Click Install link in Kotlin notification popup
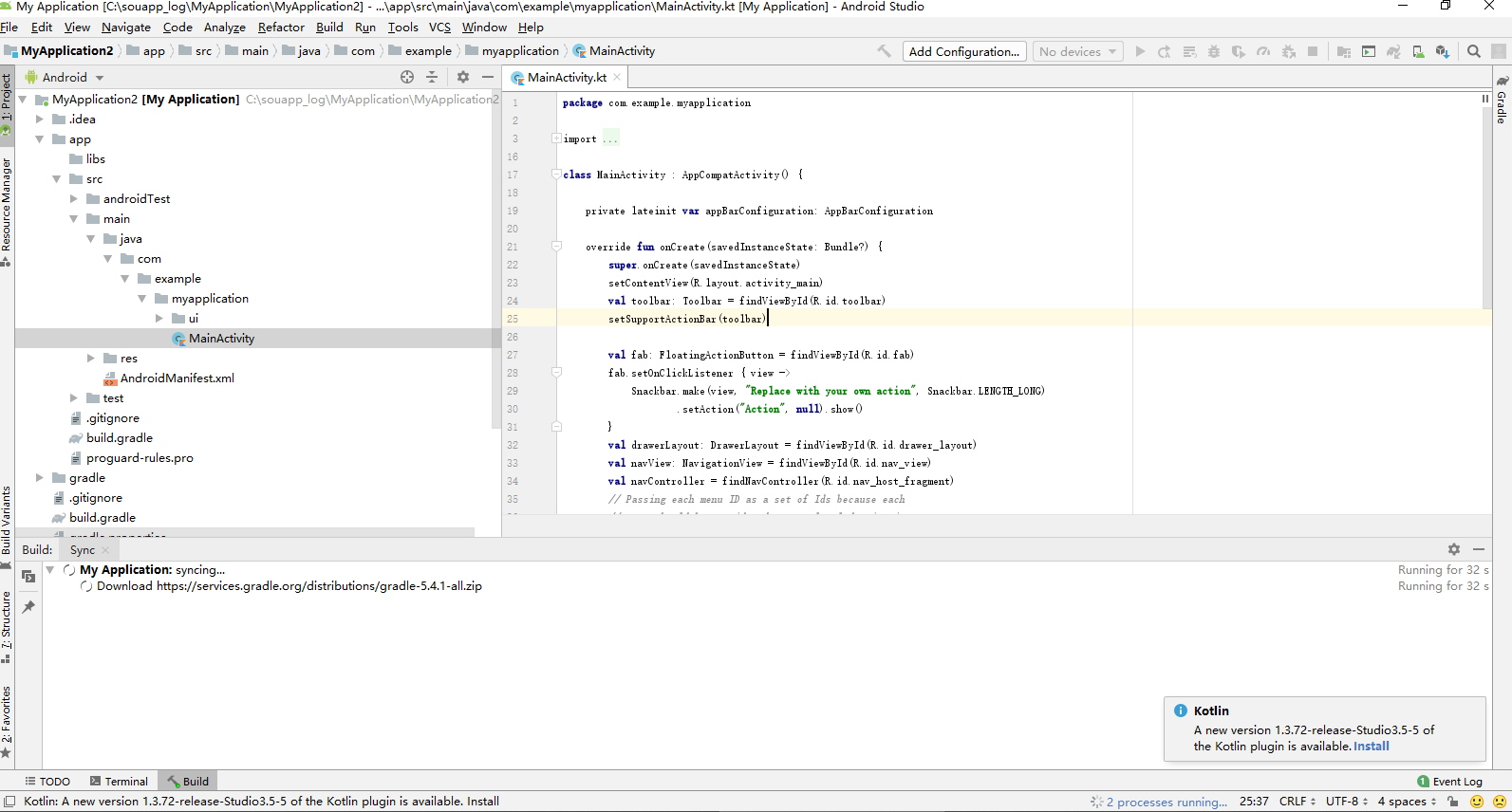 pos(1371,747)
